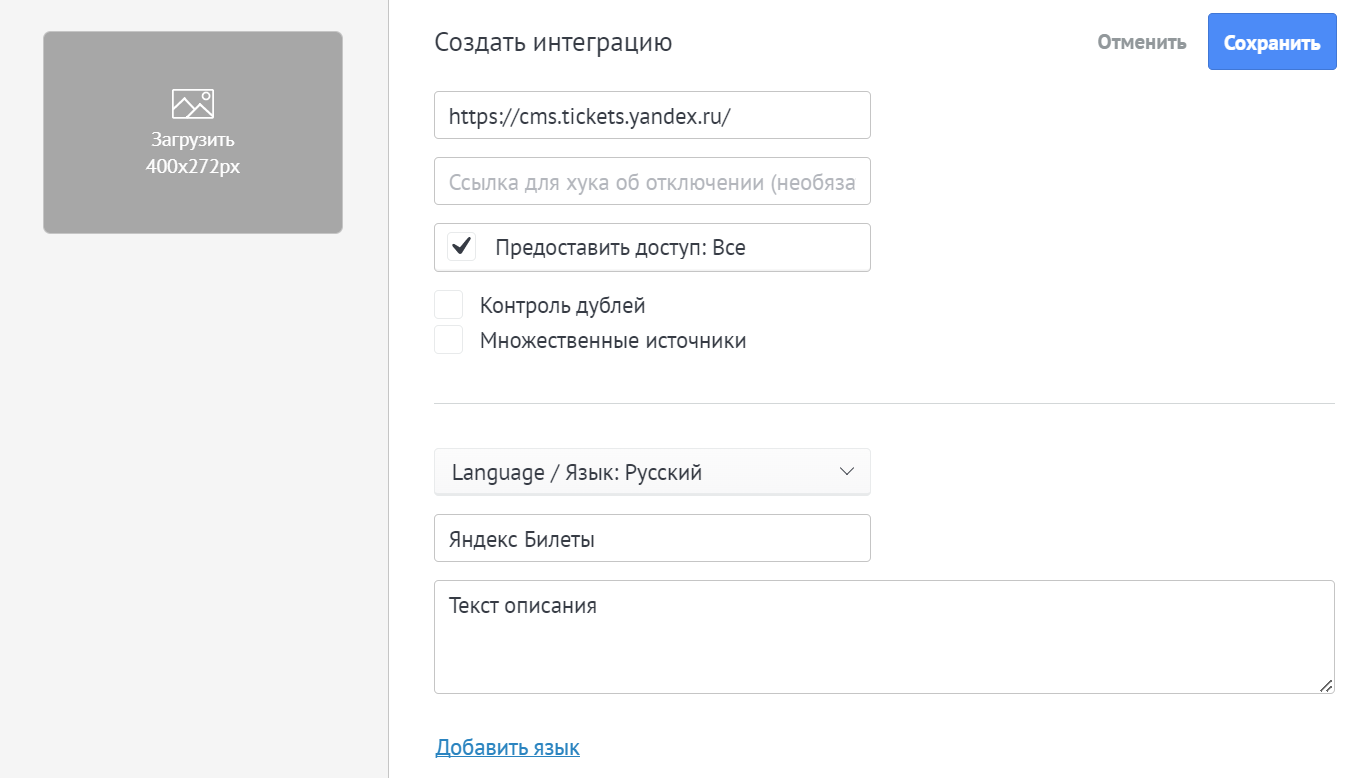The height and width of the screenshot is (778, 1368).
Task: Save the integration with 'Сохранить'
Action: 1271,42
